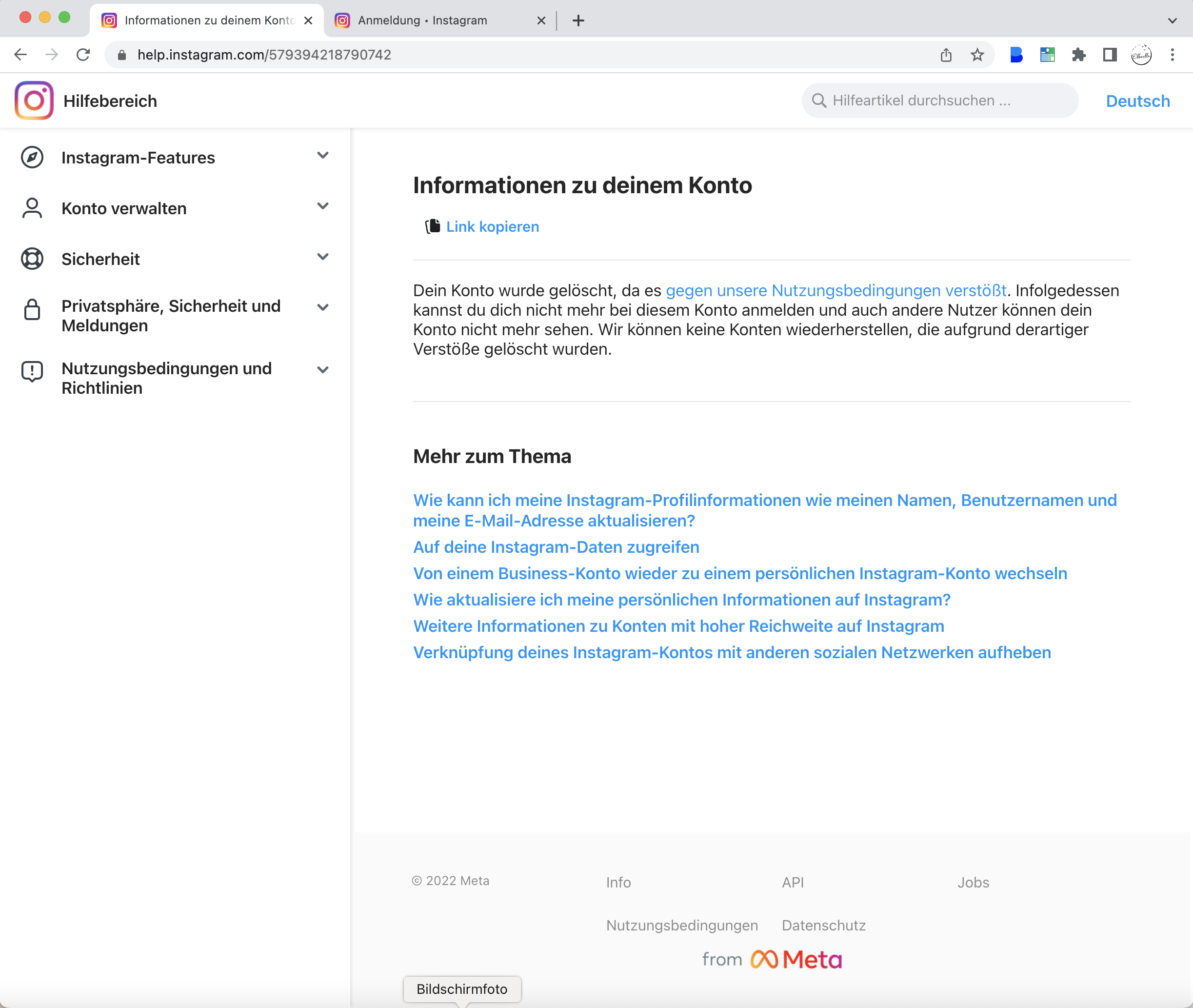Click the API footer link
Image resolution: width=1193 pixels, height=1008 pixels.
tap(793, 882)
